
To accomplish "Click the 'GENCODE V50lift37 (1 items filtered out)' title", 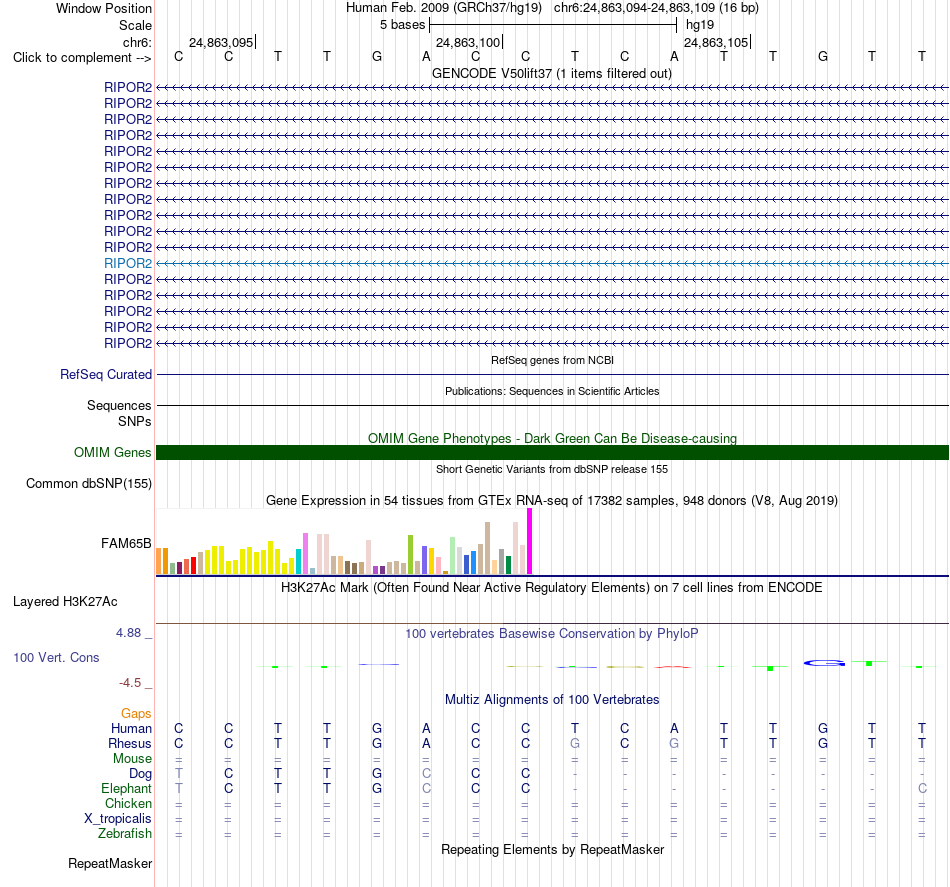I will click(551, 73).
